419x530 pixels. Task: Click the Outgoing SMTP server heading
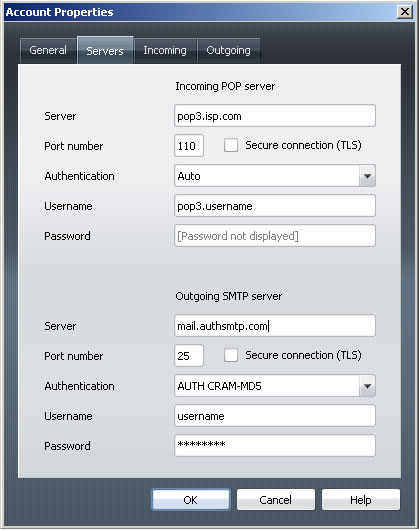coord(228,296)
